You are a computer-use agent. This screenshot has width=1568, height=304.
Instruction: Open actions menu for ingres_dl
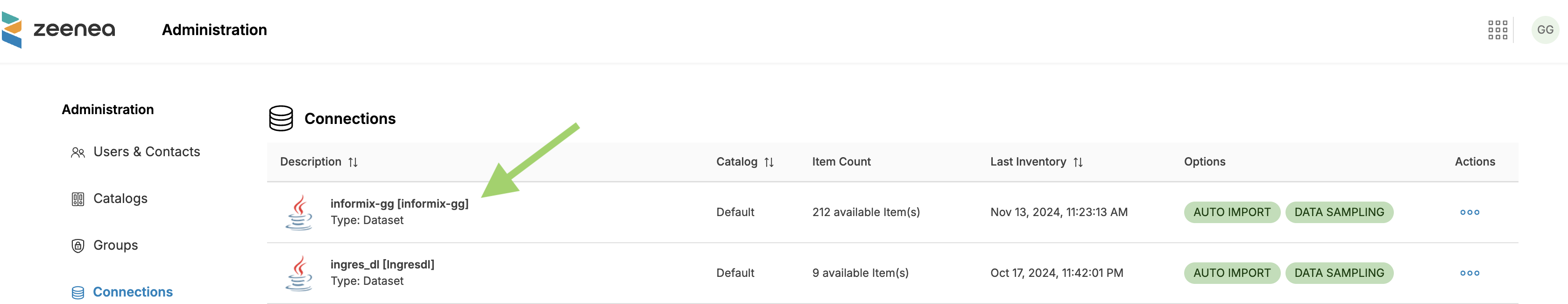click(x=1469, y=273)
